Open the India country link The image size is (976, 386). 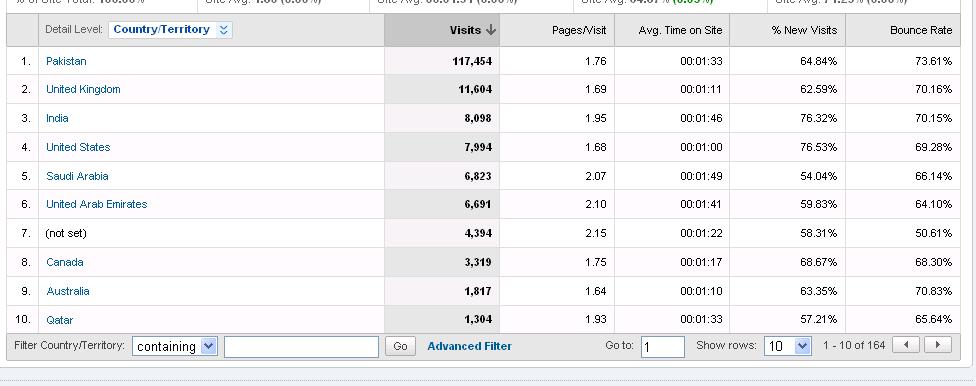point(57,118)
